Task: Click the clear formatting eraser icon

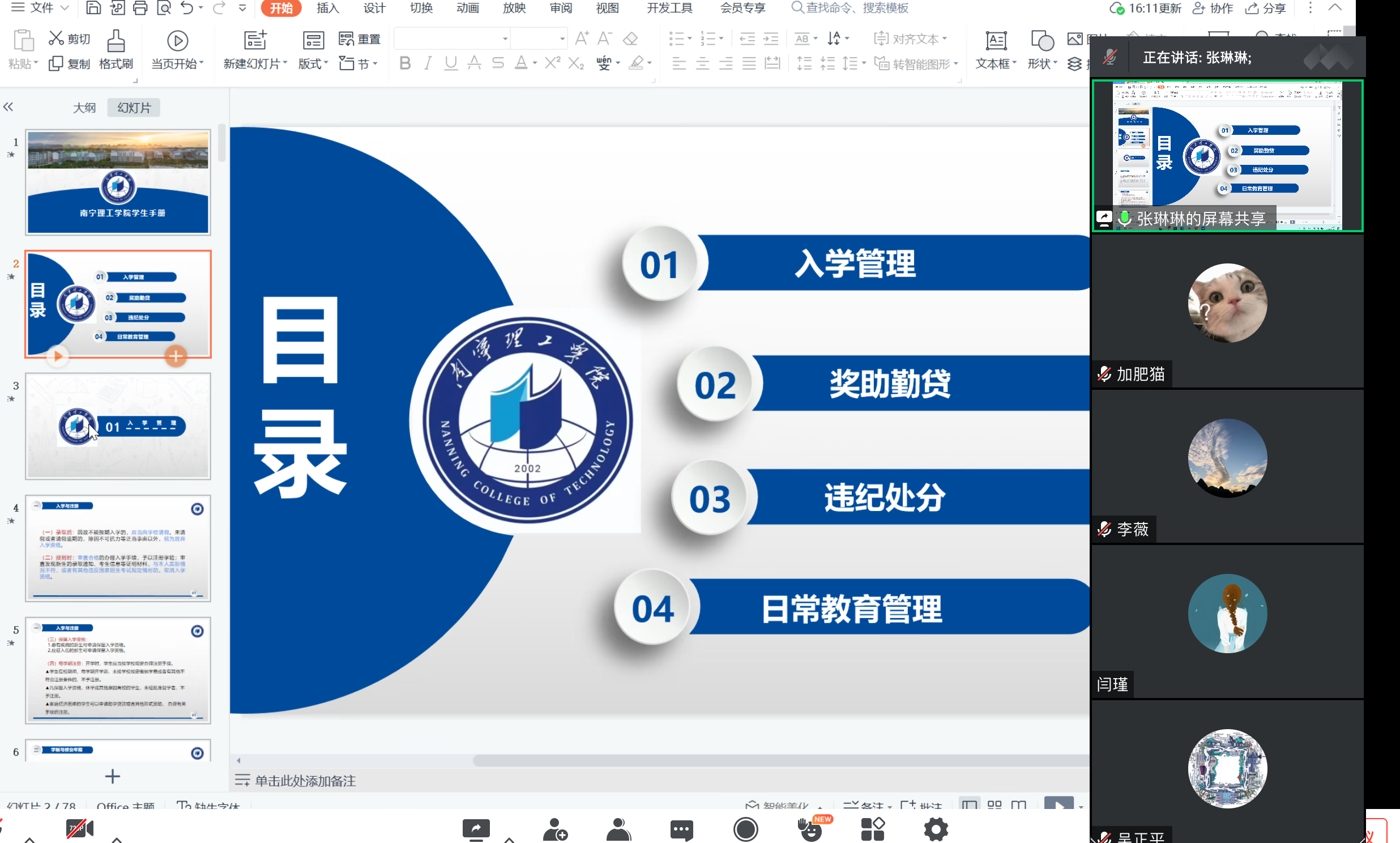Action: 630,39
